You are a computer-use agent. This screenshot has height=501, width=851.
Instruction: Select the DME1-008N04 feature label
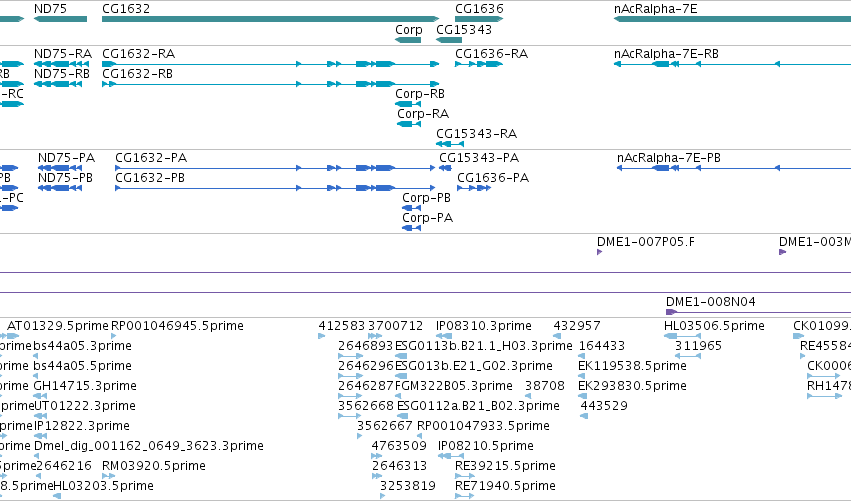[710, 302]
